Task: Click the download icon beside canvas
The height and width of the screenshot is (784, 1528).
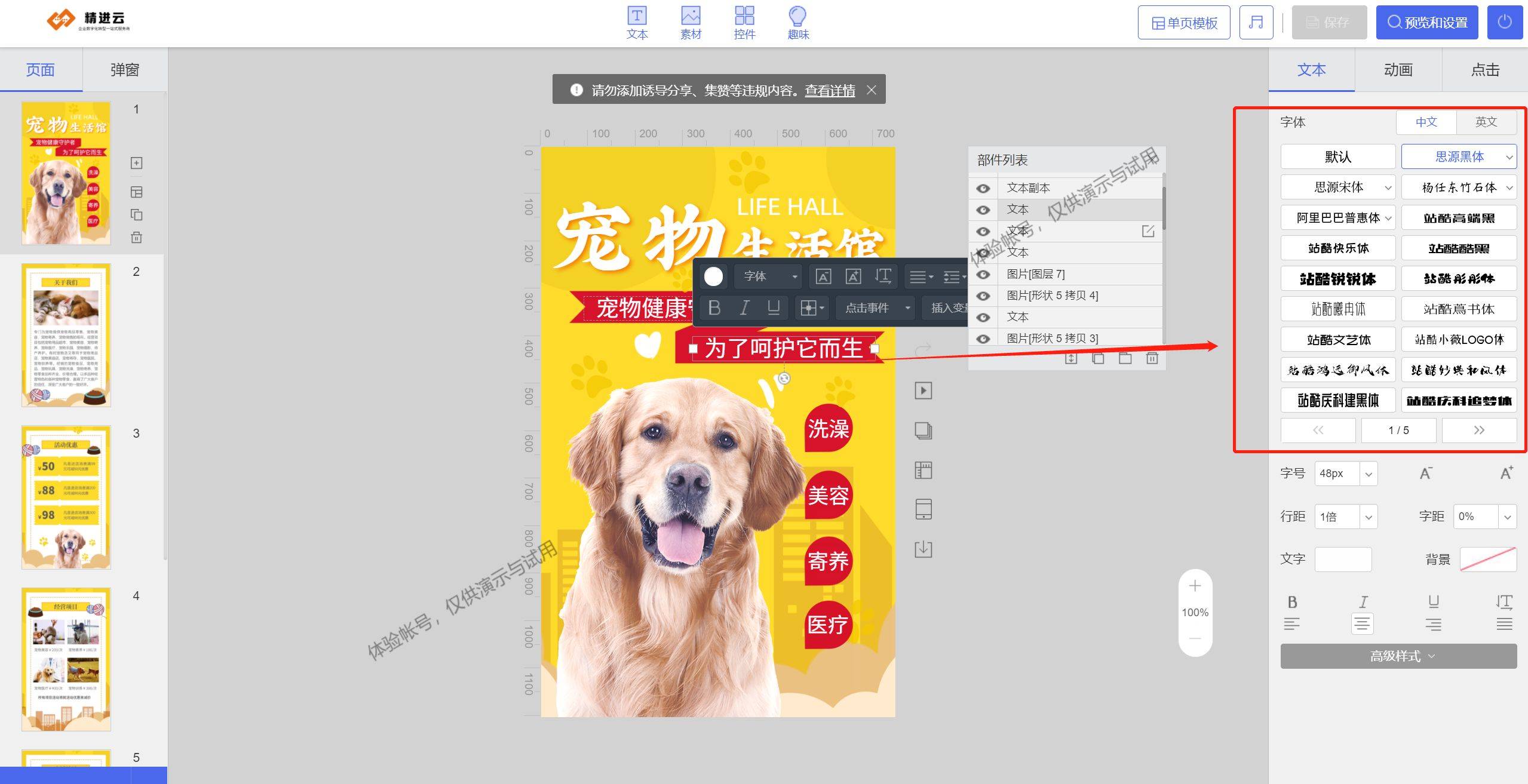Action: 923,549
